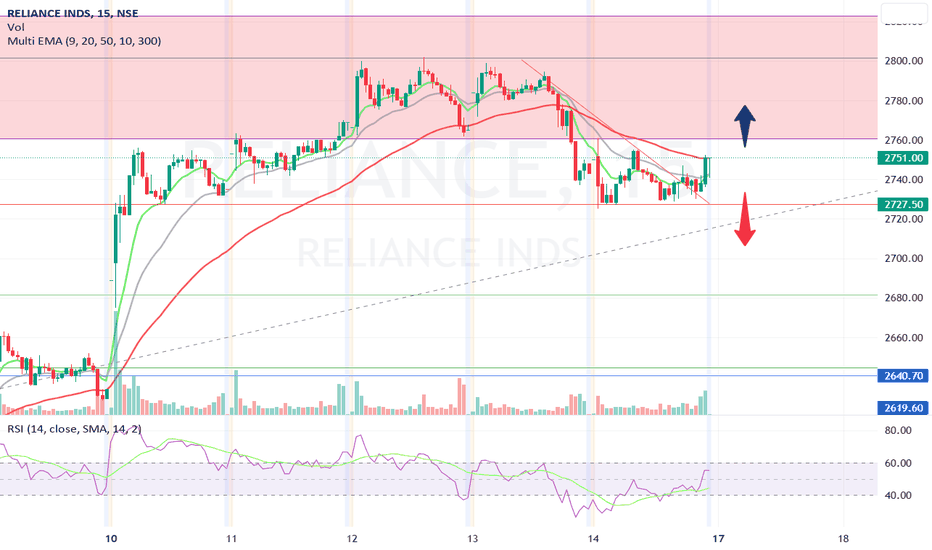Screen dimensions: 932x550
Task: Click the RSI 80.00 scale label
Action: (x=898, y=430)
